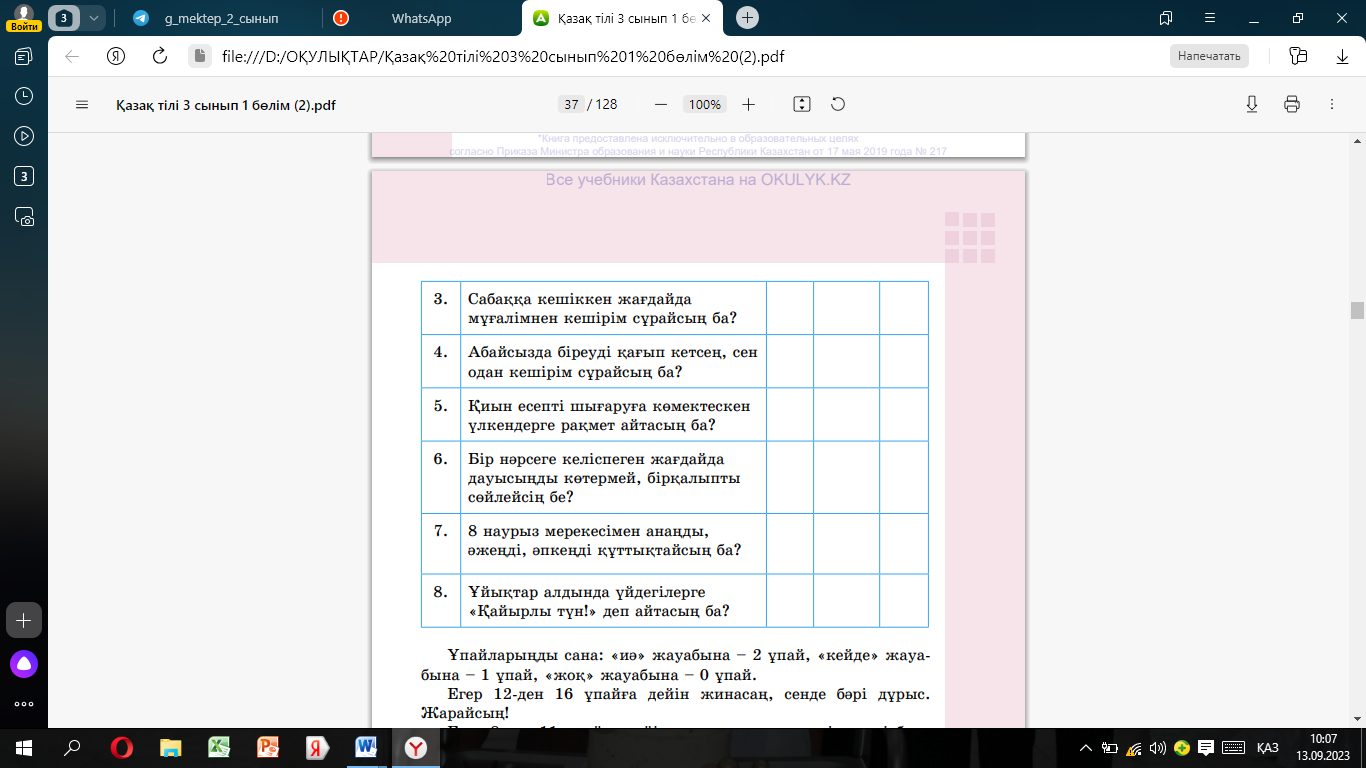Open the browsing history clock icon
The height and width of the screenshot is (768, 1366).
[24, 96]
